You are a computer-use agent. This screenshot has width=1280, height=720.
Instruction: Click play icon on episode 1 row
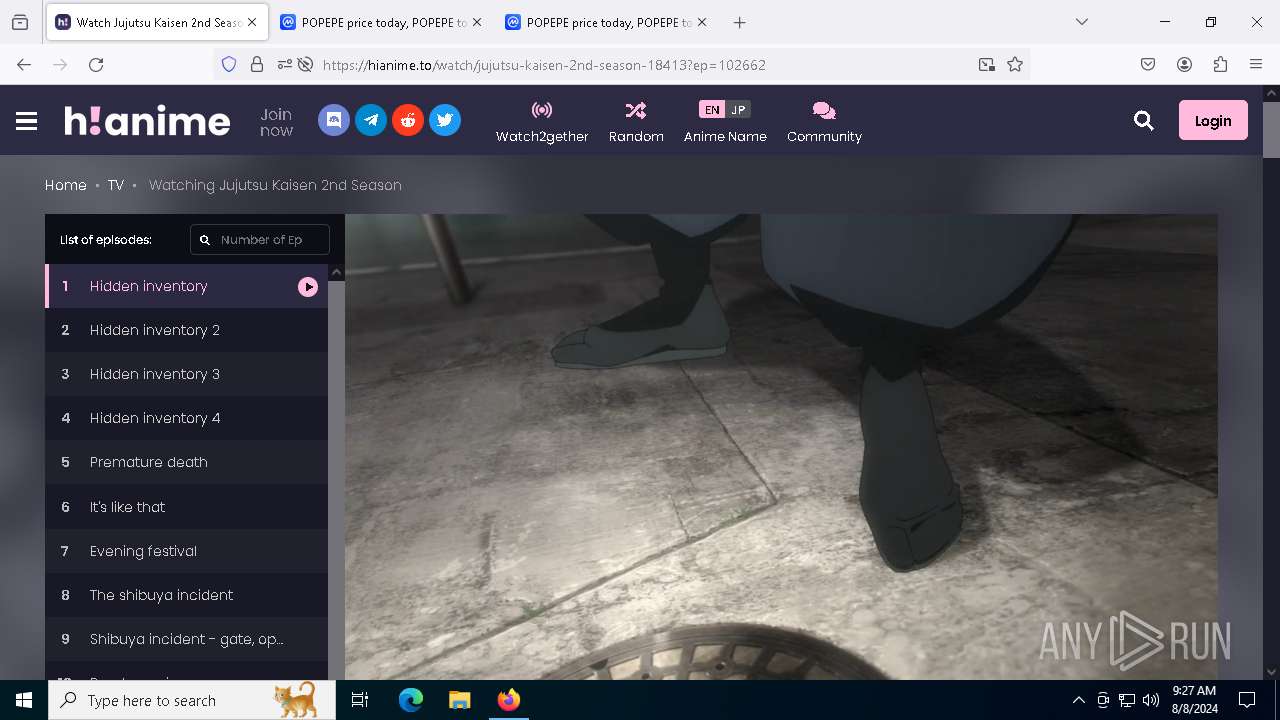pos(308,287)
